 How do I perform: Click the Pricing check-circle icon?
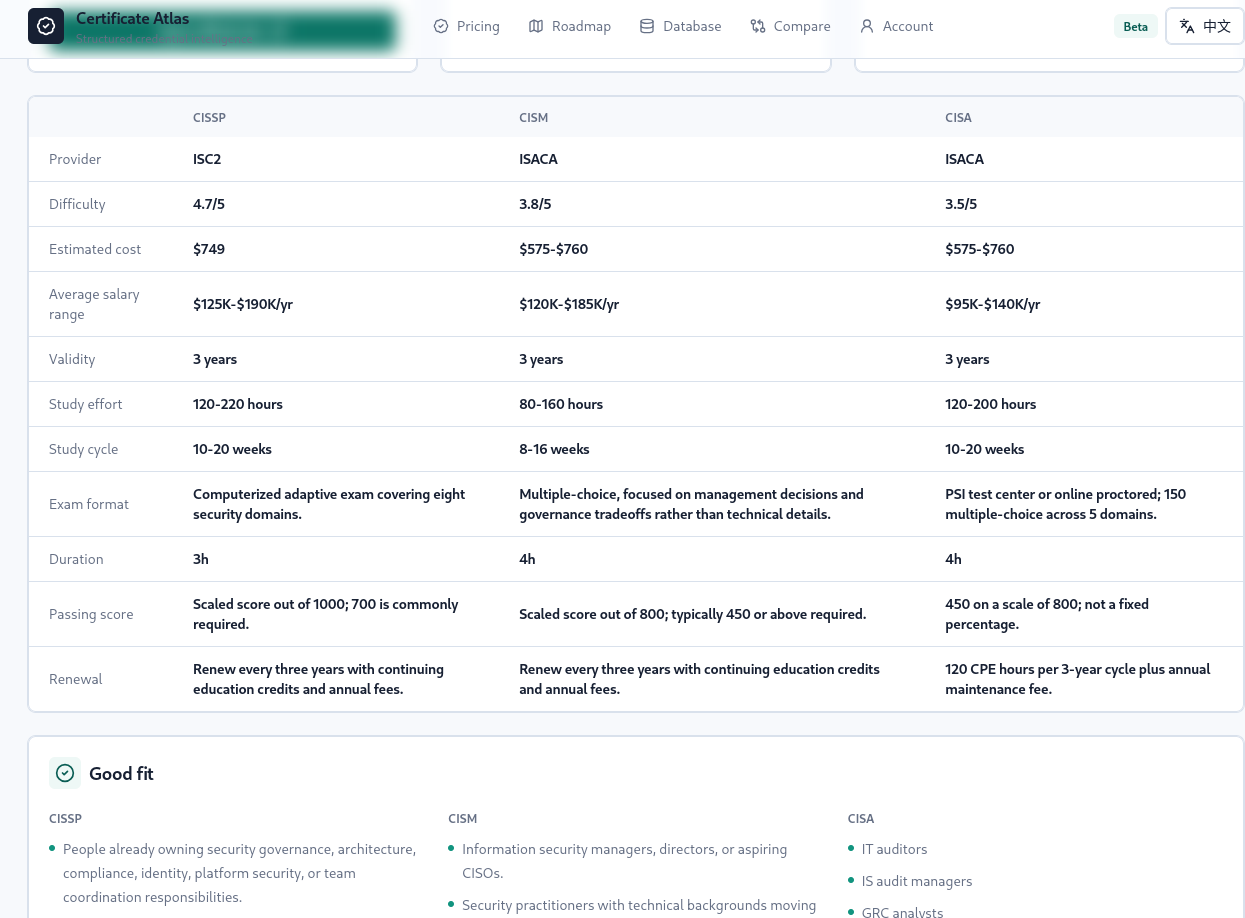(x=441, y=26)
